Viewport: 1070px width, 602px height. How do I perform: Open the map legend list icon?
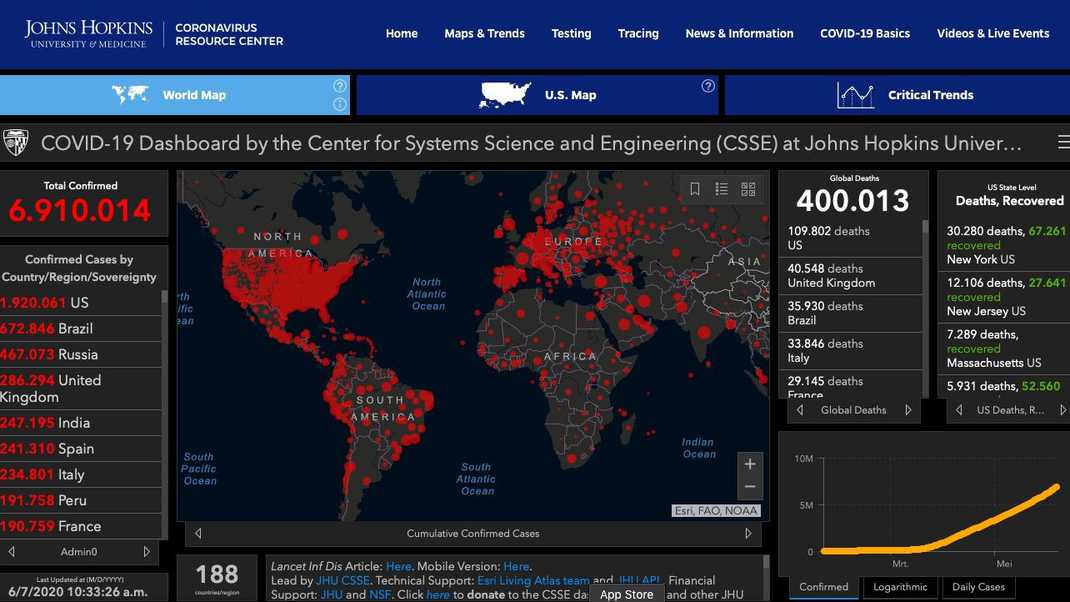coord(721,189)
